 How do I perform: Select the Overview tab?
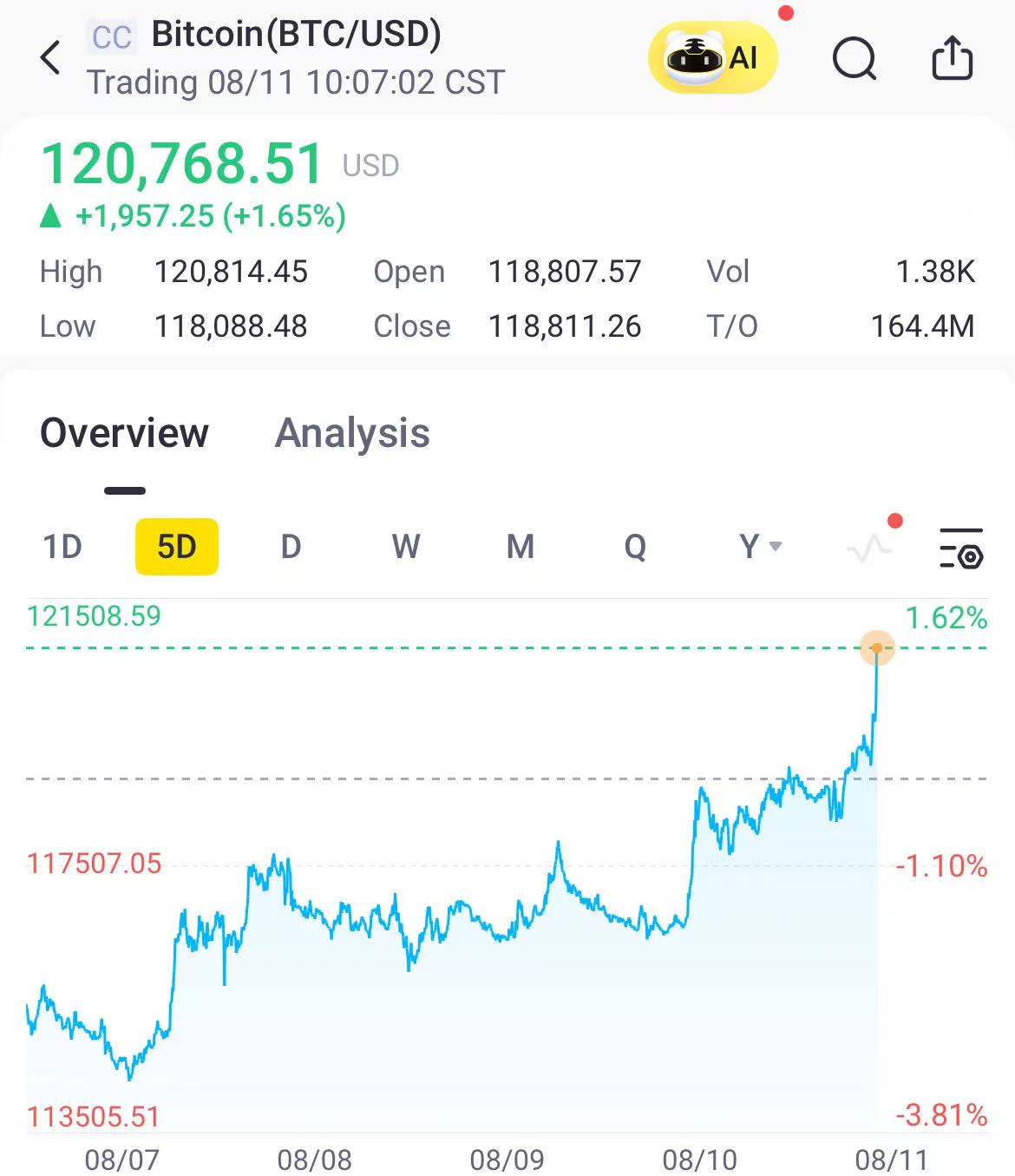124,432
